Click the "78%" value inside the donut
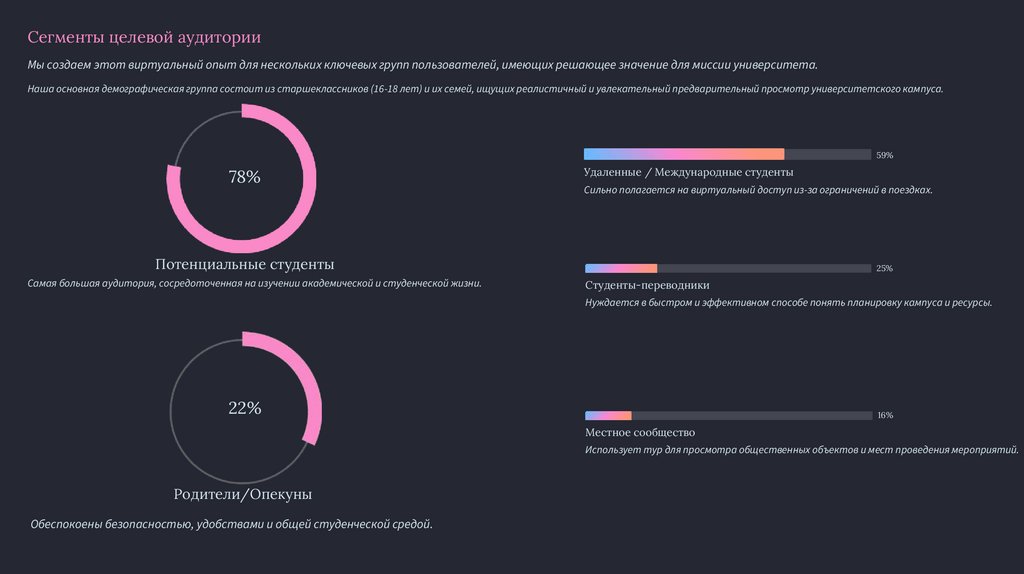 pos(244,177)
